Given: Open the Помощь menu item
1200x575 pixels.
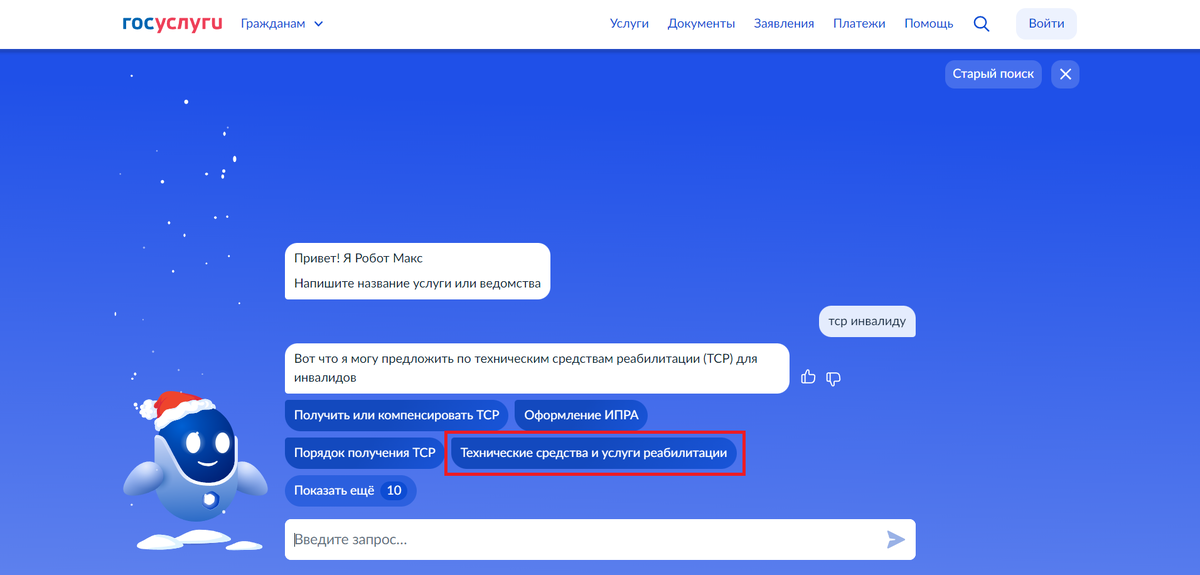Looking at the screenshot, I should [929, 23].
